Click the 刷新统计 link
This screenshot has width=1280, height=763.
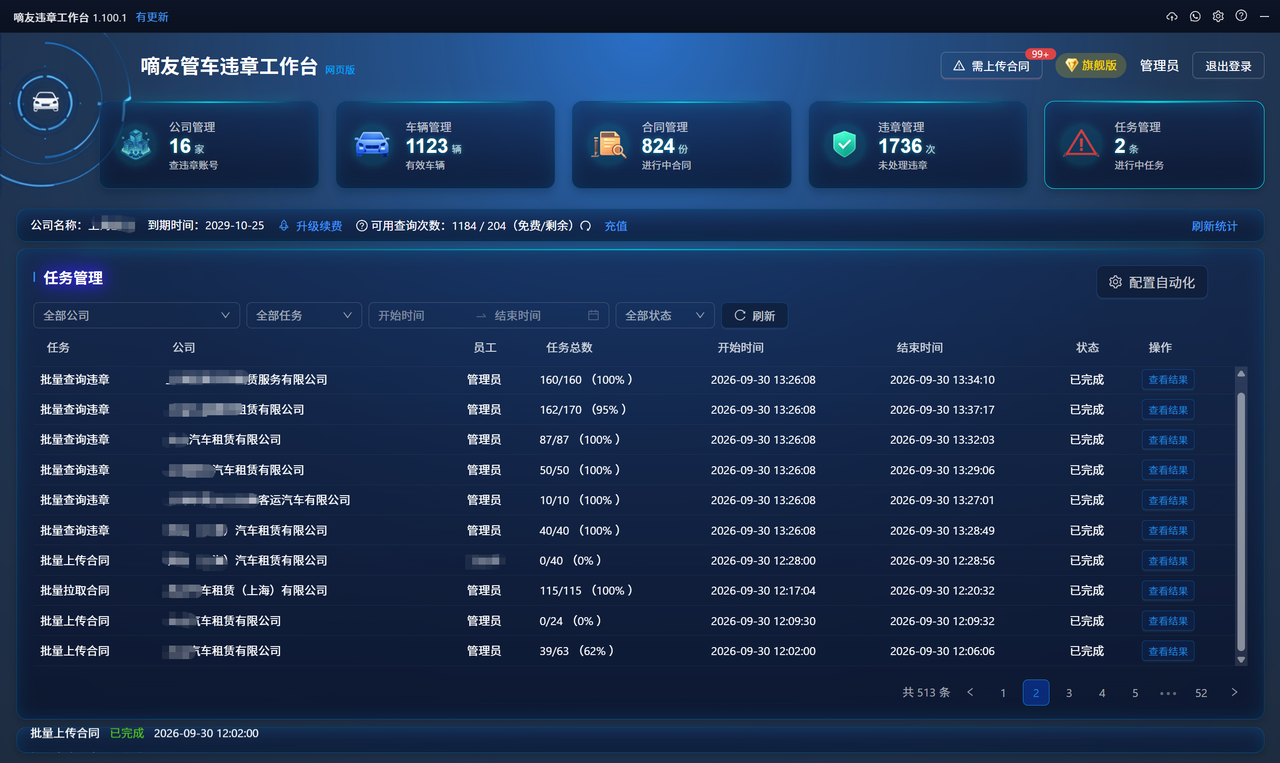point(1214,226)
